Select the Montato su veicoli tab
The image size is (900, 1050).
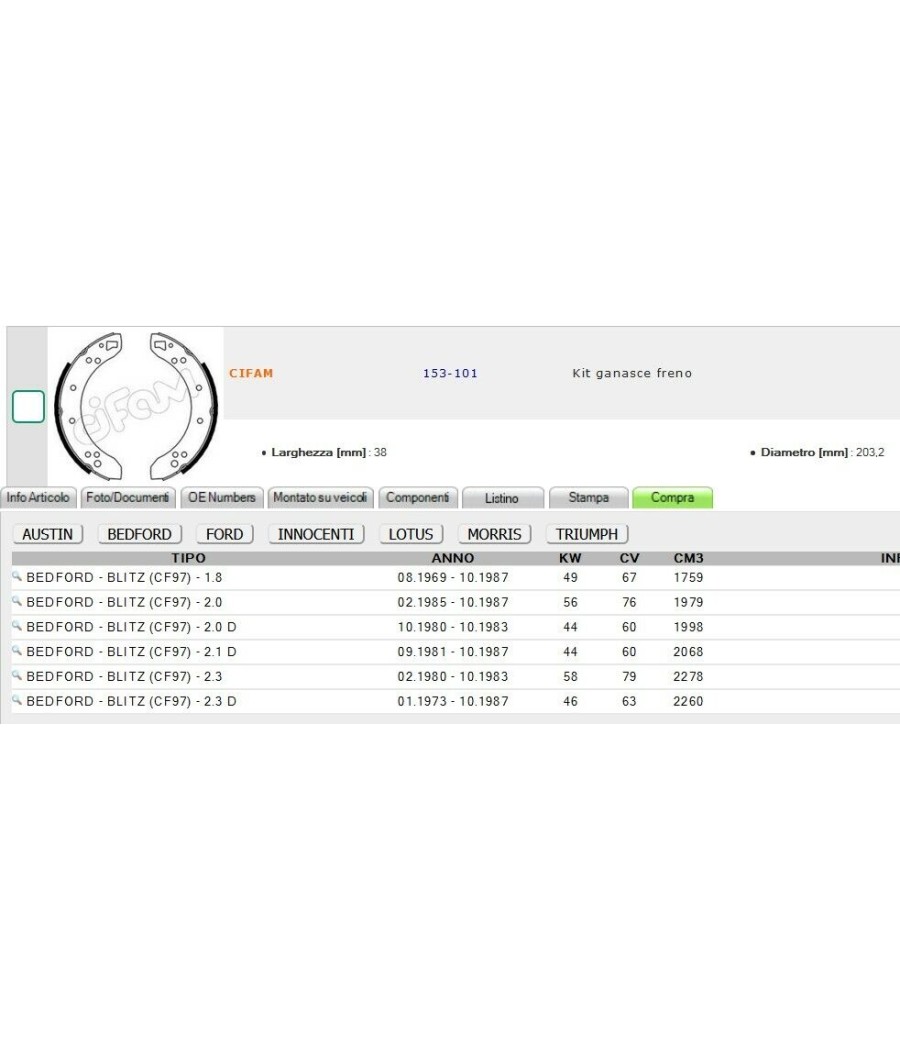click(320, 498)
